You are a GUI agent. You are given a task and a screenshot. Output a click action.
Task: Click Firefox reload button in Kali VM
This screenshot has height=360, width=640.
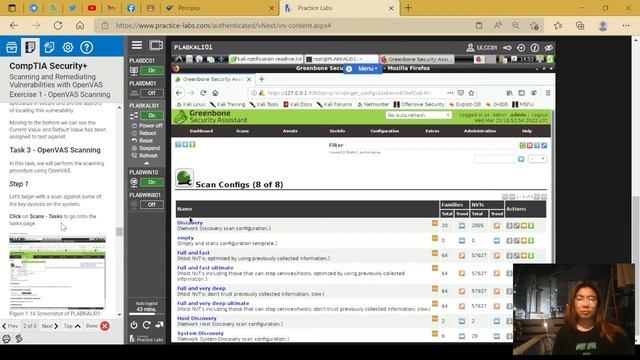point(203,93)
